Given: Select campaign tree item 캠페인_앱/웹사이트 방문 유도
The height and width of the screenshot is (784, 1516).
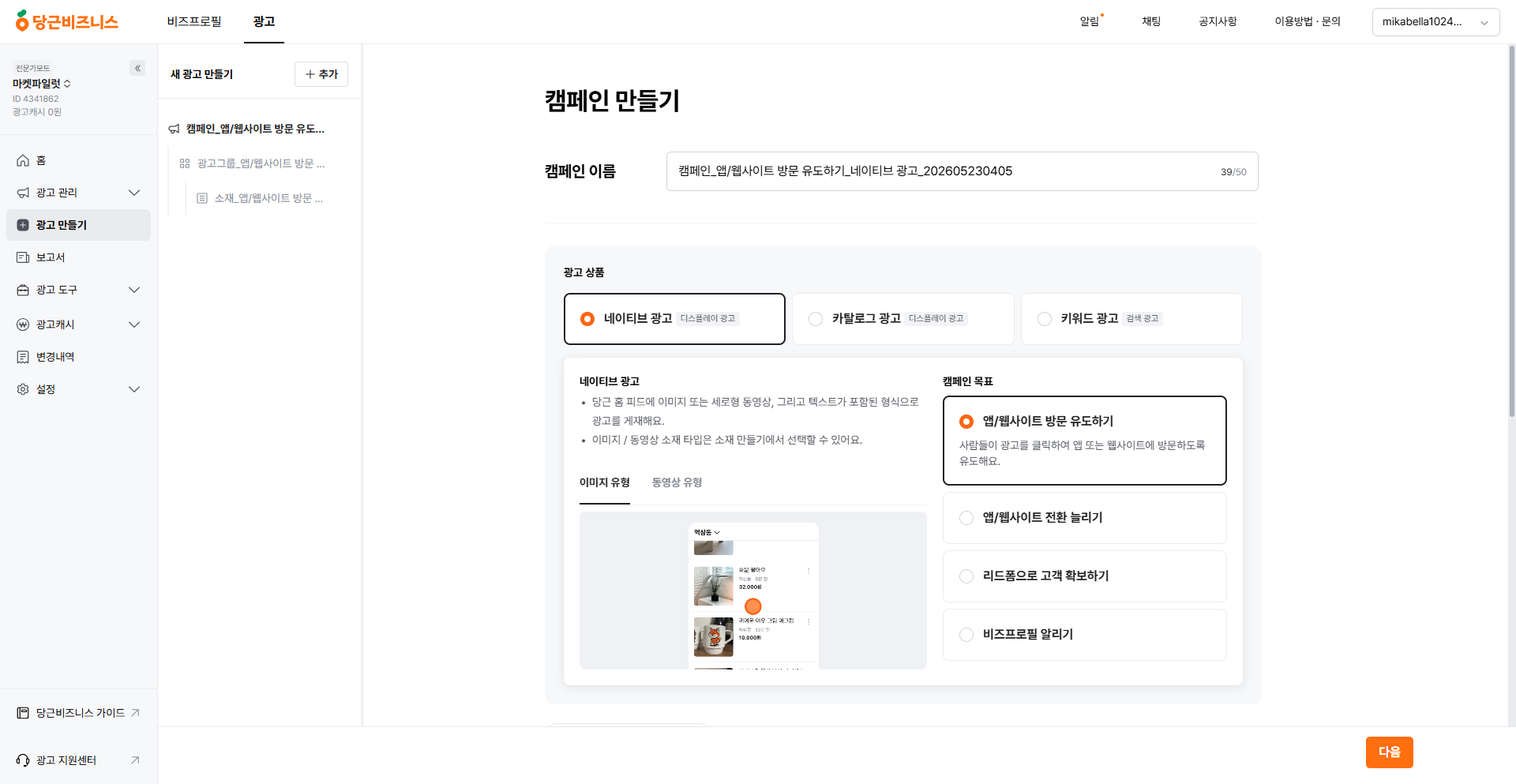Looking at the screenshot, I should pyautogui.click(x=255, y=129).
